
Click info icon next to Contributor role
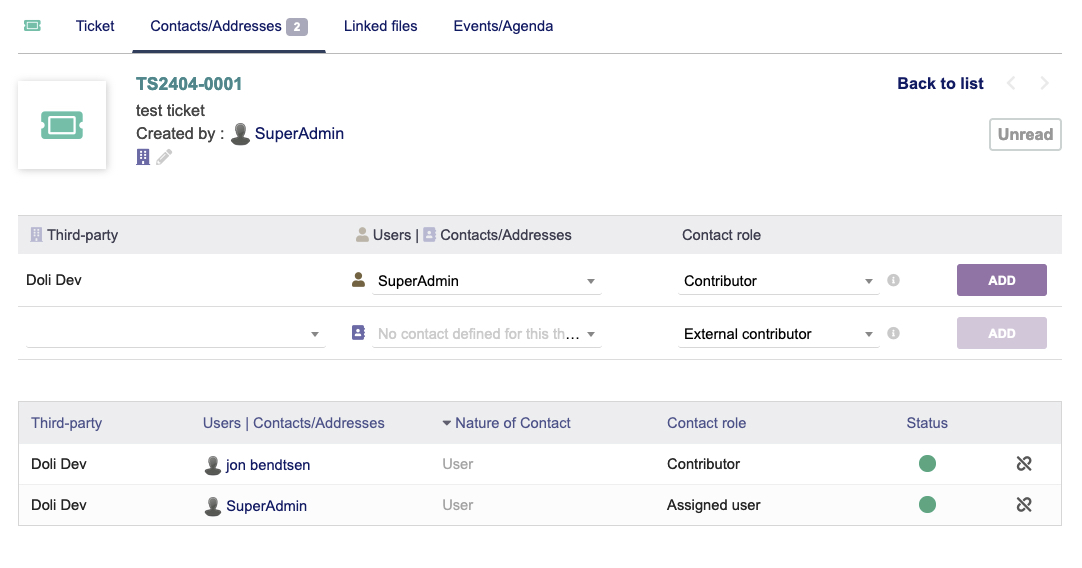(x=894, y=280)
